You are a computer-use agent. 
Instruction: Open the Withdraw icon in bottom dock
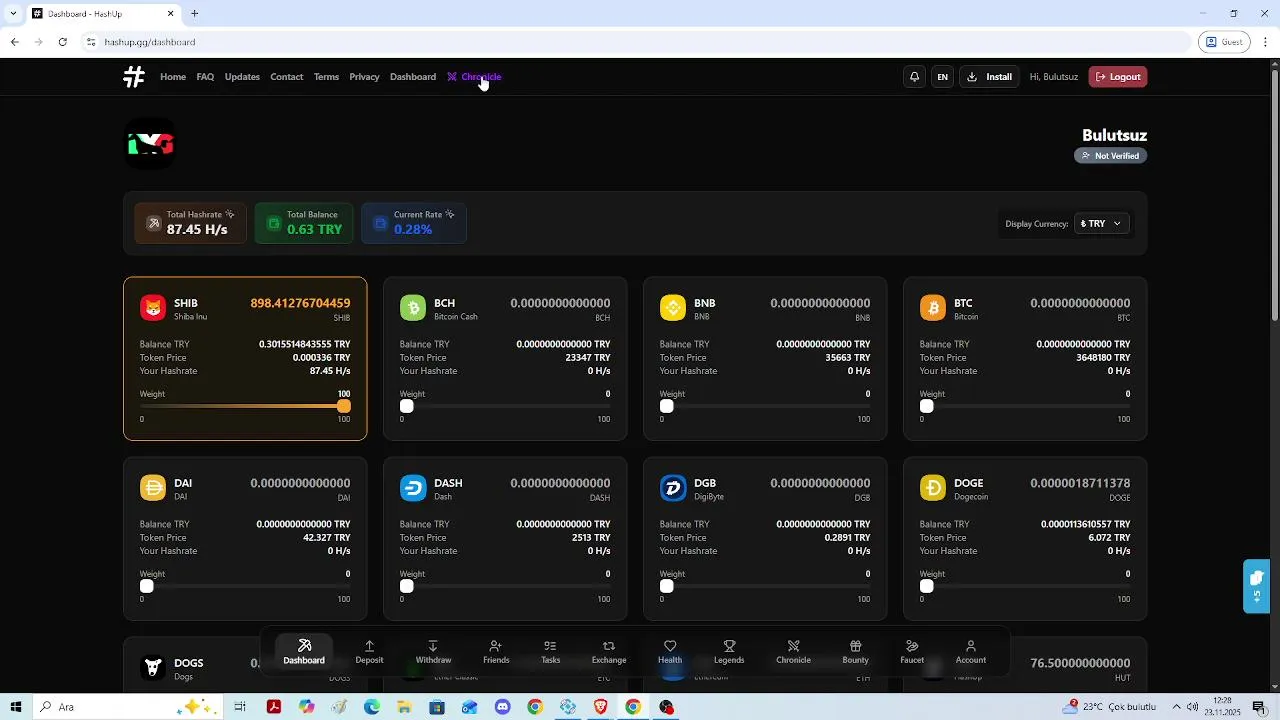(433, 652)
